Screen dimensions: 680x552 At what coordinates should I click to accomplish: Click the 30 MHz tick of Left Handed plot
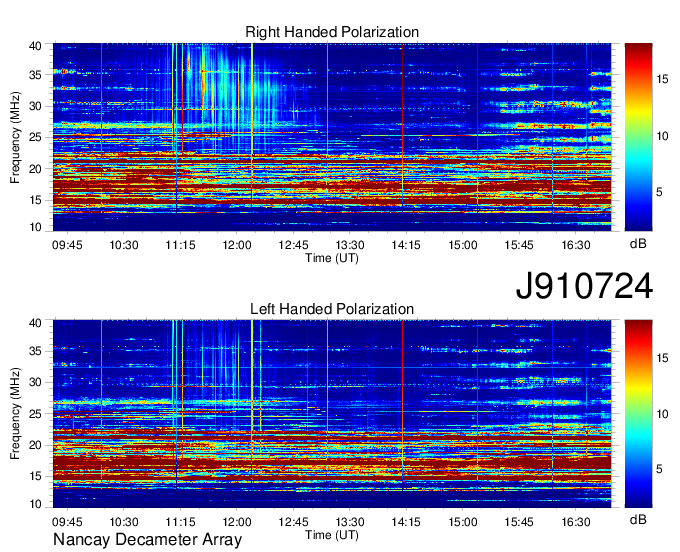(36, 382)
